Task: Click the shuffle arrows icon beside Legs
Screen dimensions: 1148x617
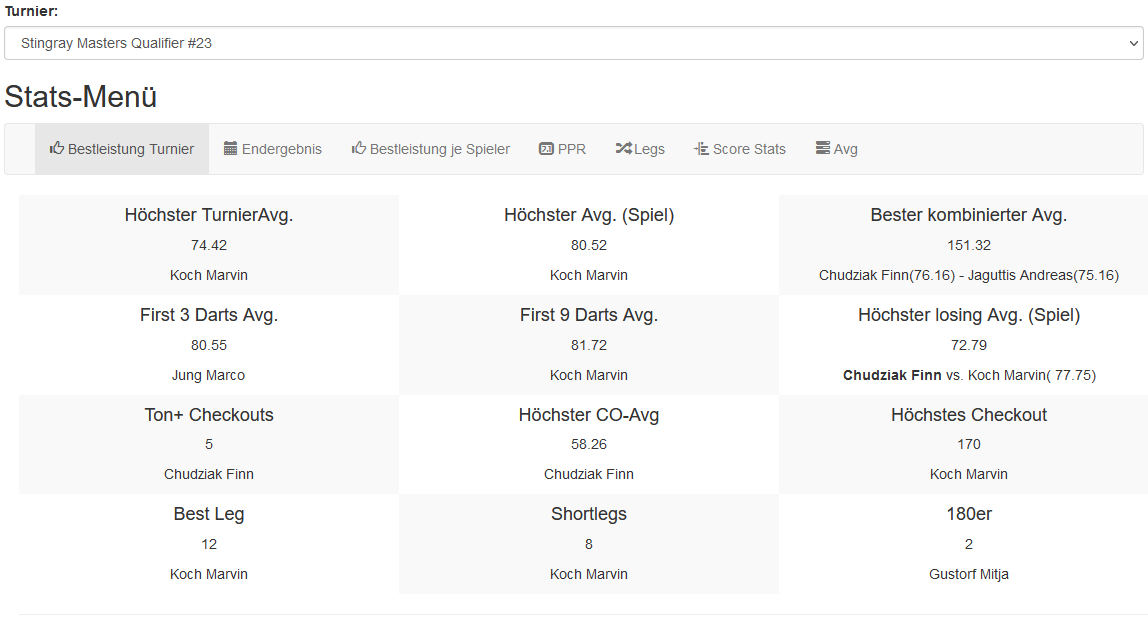Action: coord(623,149)
